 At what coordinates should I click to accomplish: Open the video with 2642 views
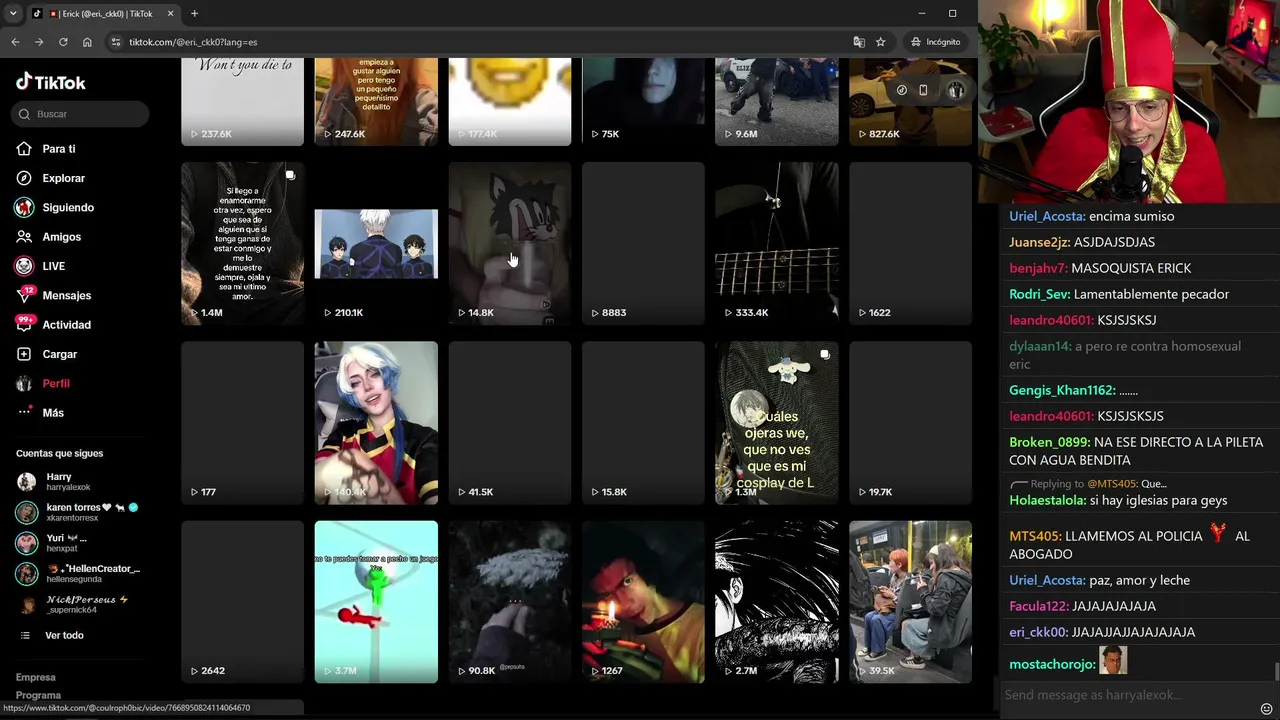pos(242,602)
